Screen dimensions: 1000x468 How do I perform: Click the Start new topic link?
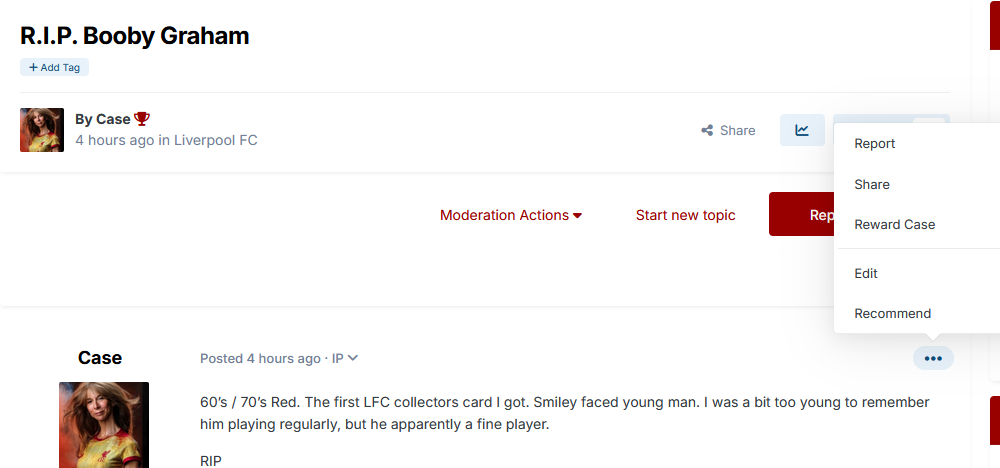[685, 215]
